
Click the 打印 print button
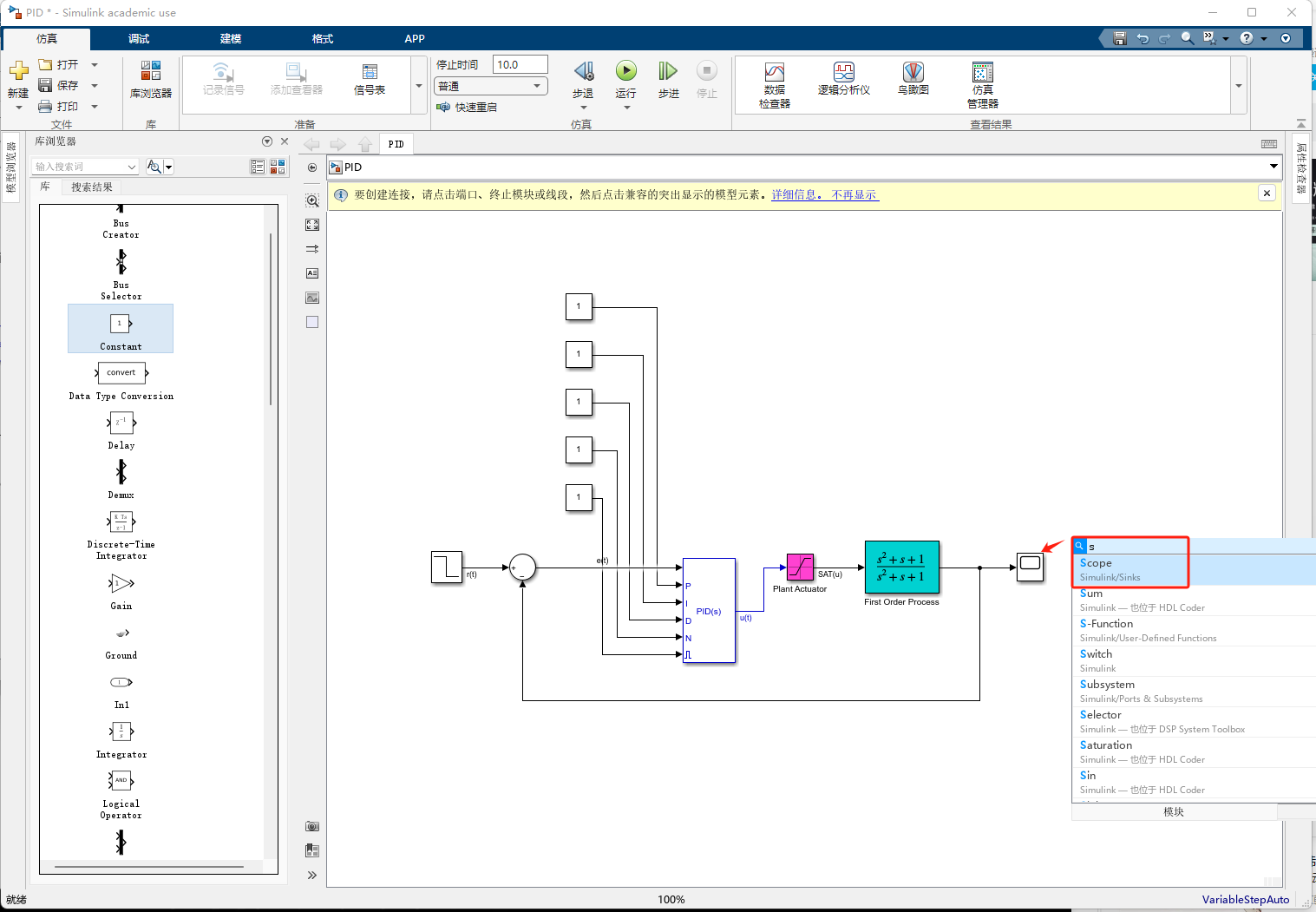click(59, 107)
